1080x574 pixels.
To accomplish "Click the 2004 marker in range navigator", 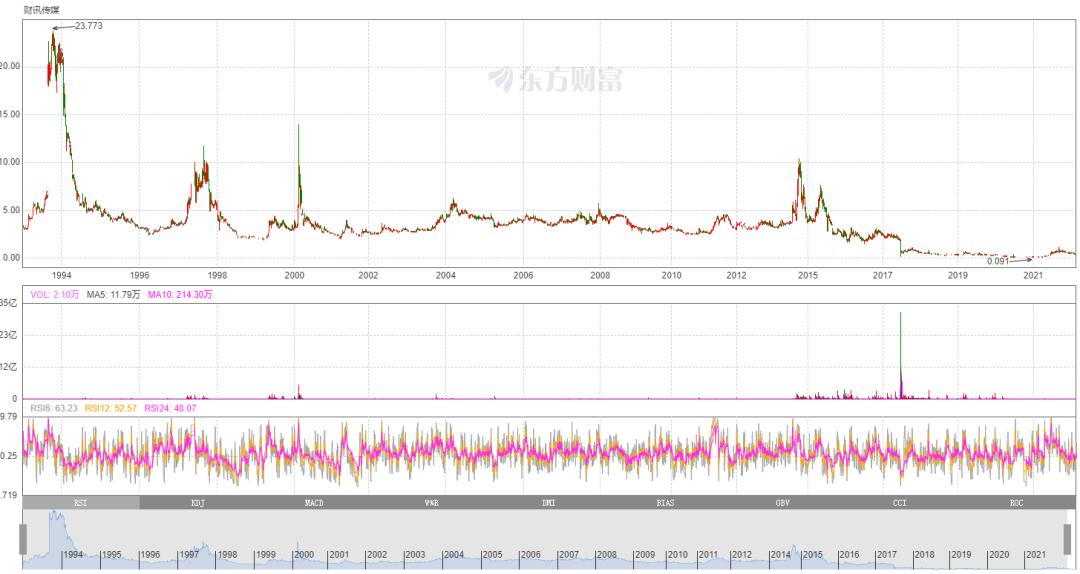I will (453, 554).
